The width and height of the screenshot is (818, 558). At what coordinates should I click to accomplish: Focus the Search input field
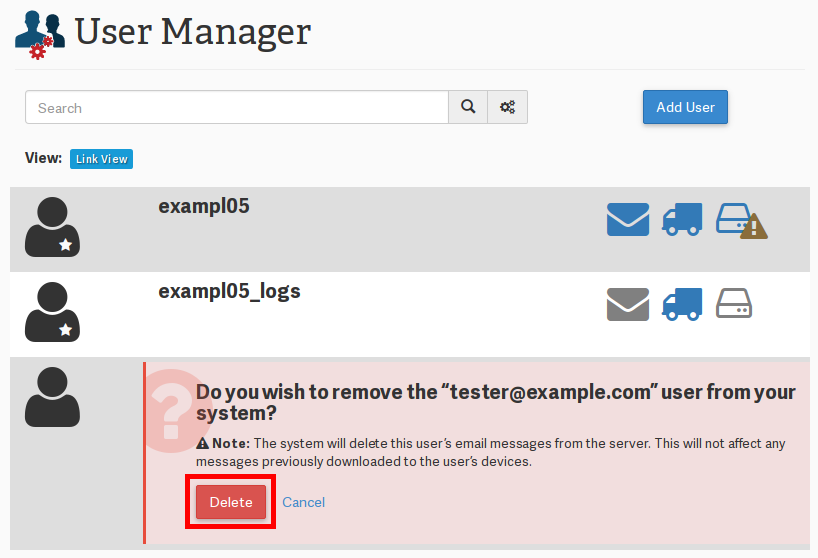(x=237, y=107)
